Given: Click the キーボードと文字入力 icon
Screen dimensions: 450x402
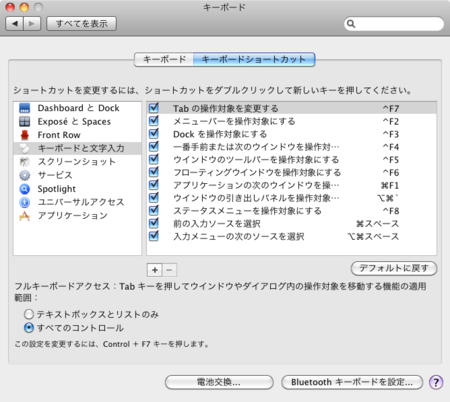Looking at the screenshot, I should [x=25, y=148].
